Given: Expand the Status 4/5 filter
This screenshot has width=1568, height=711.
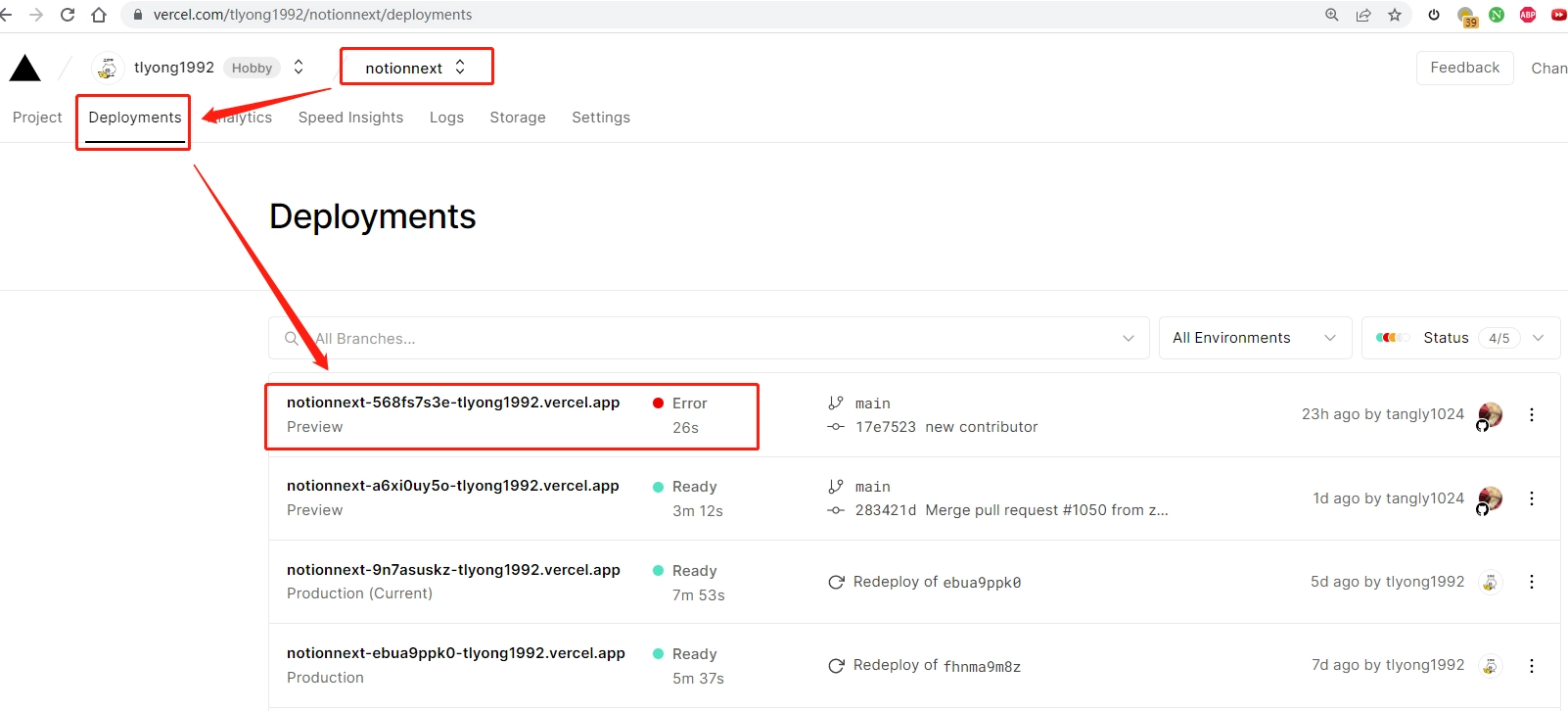Looking at the screenshot, I should click(x=1460, y=338).
